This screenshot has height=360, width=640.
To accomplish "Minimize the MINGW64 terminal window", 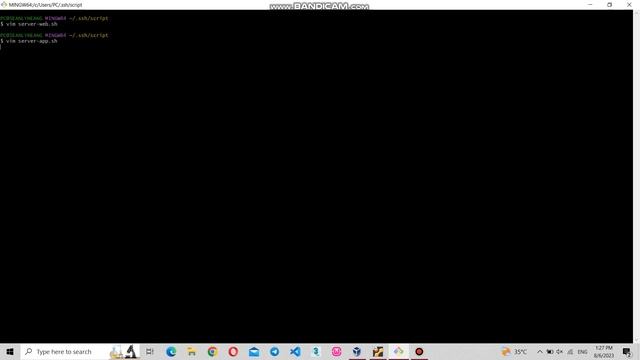I will (590, 4).
